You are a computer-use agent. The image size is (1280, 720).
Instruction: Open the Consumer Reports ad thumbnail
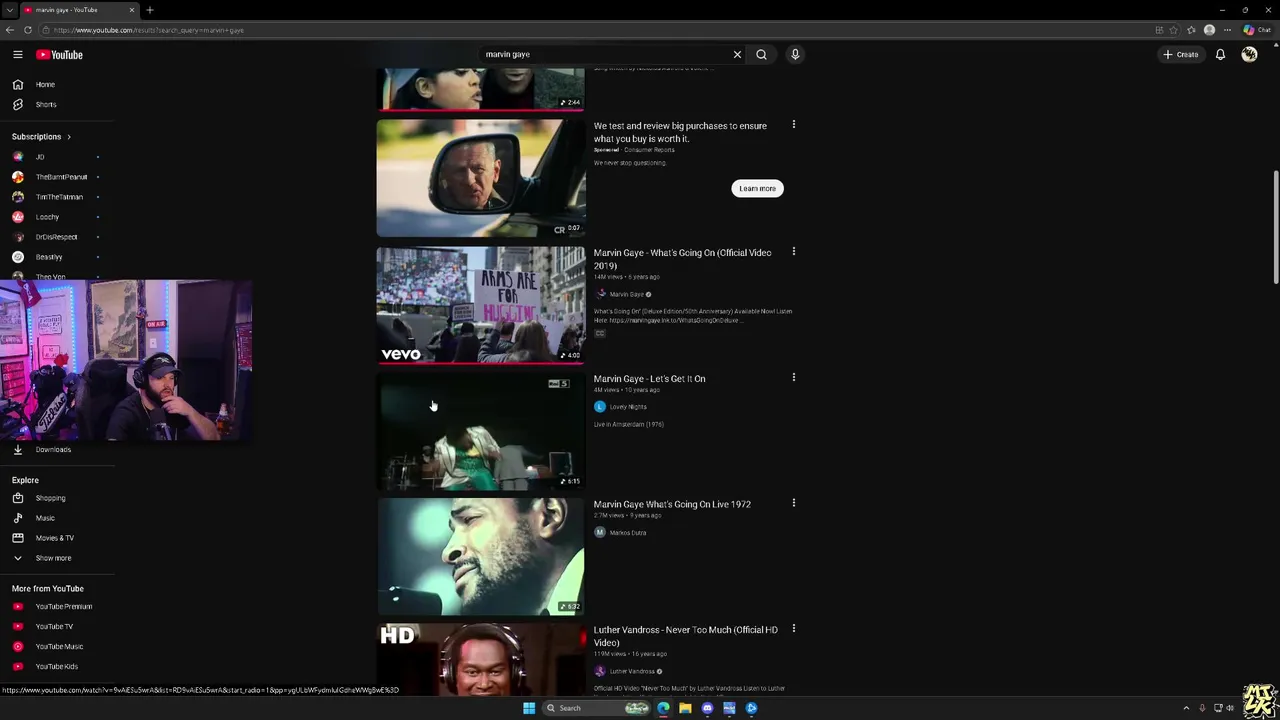coord(481,178)
